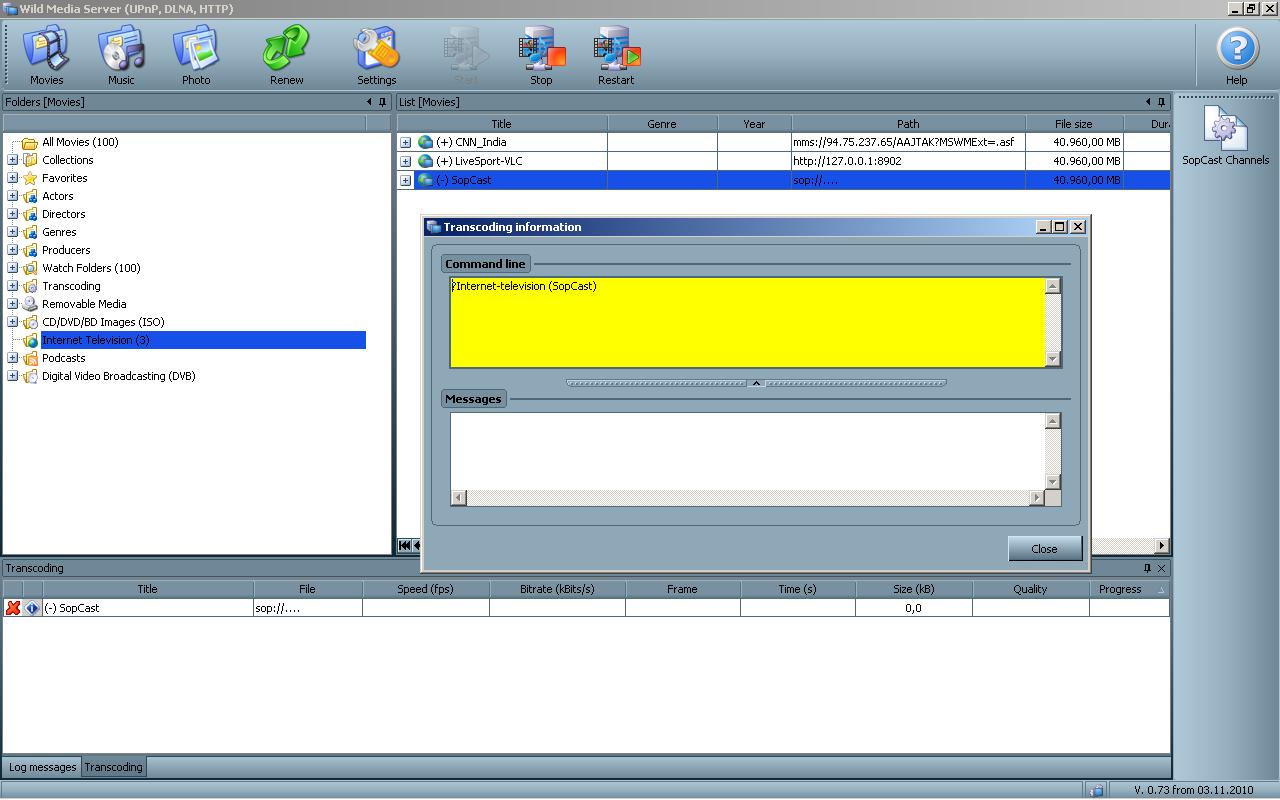Image resolution: width=1280 pixels, height=800 pixels.
Task: Select the Transcoding tree folder
Action: coord(71,286)
